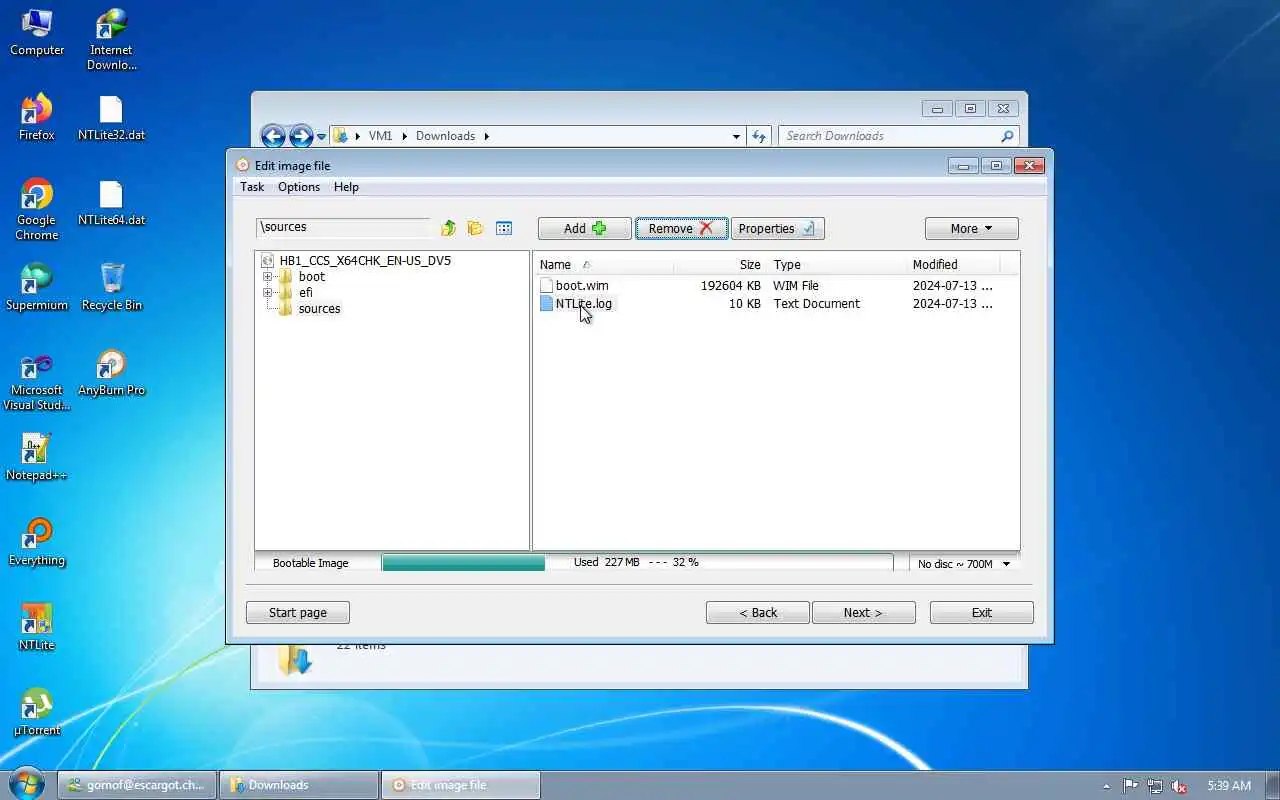This screenshot has width=1280, height=800.
Task: Click the < Back button
Action: [x=758, y=613]
